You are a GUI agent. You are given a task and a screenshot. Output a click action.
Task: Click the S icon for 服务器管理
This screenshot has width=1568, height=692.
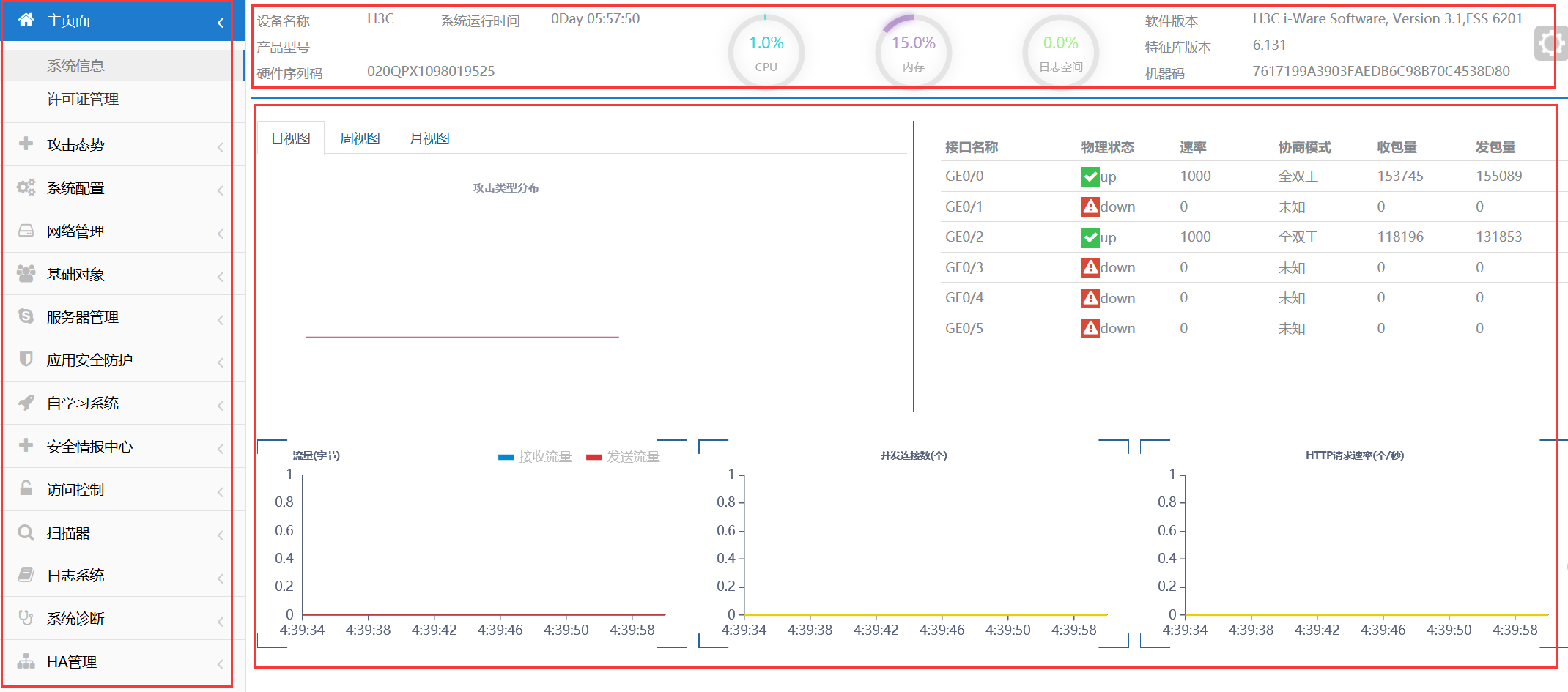(26, 316)
